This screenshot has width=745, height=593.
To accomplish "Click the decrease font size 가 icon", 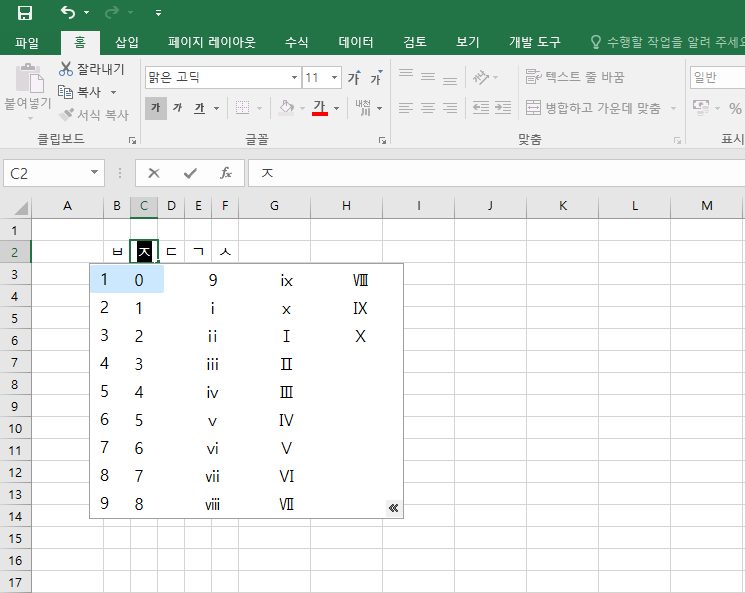I will coord(376,78).
